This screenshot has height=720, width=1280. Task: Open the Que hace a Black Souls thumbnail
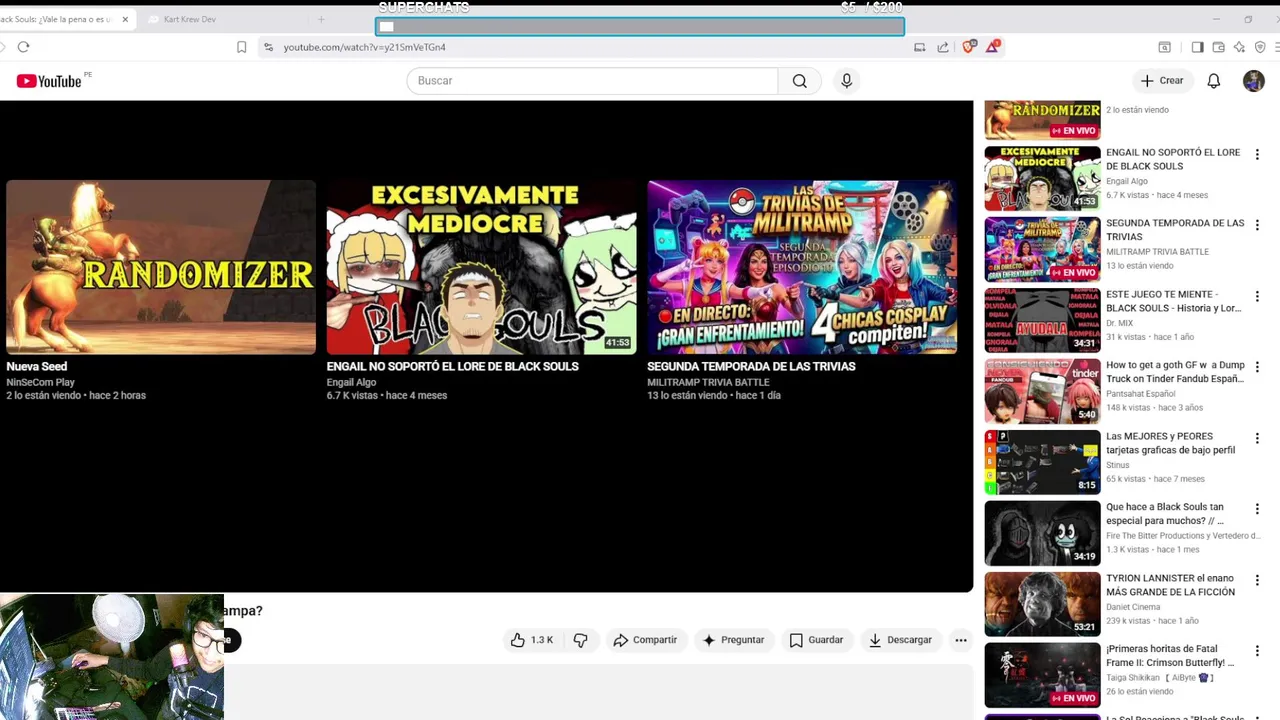click(1042, 533)
